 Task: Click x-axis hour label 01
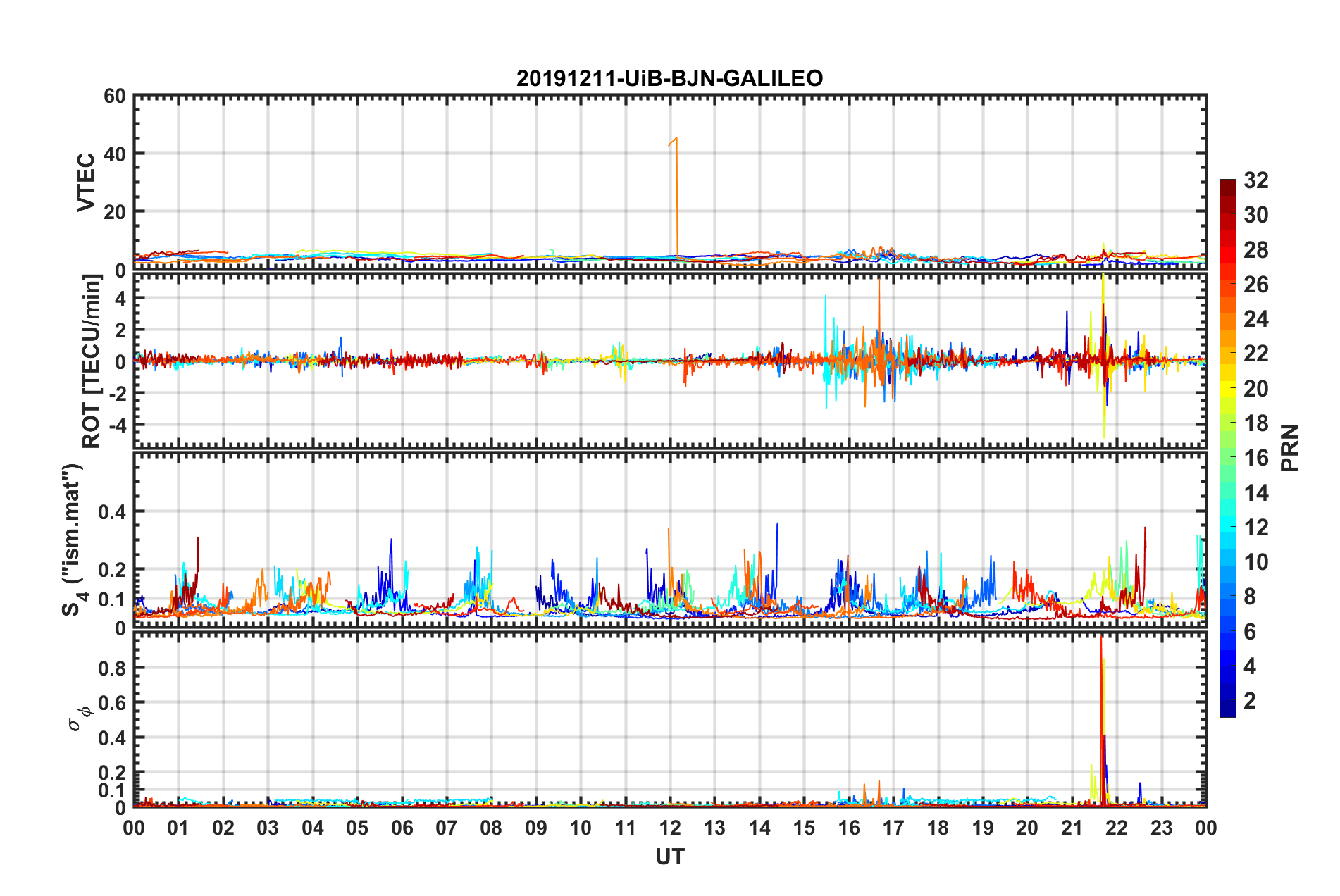(178, 828)
